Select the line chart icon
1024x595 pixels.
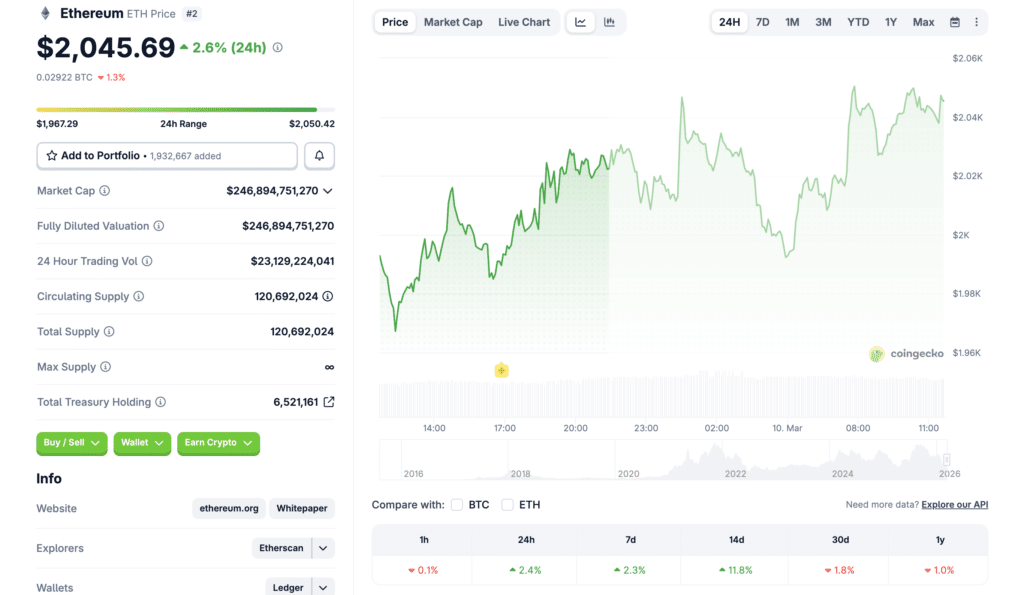pos(580,21)
